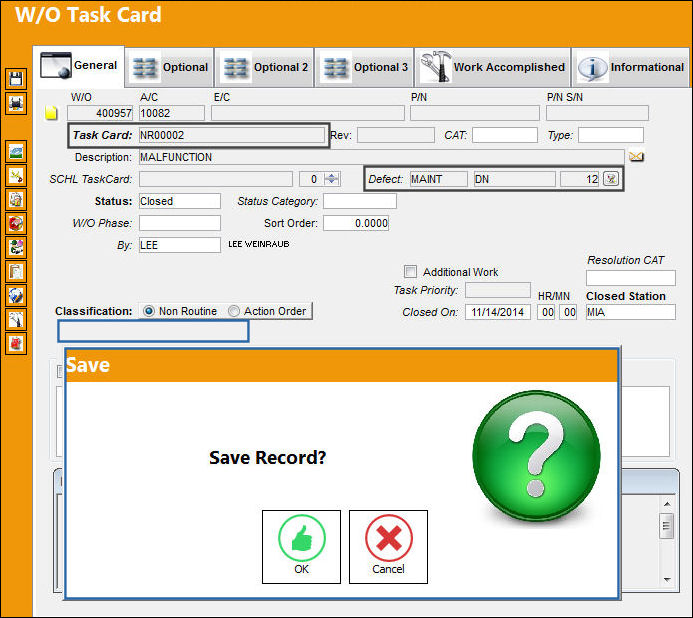Click the landscape picture icon in sidebar
The image size is (693, 618).
pos(16,152)
